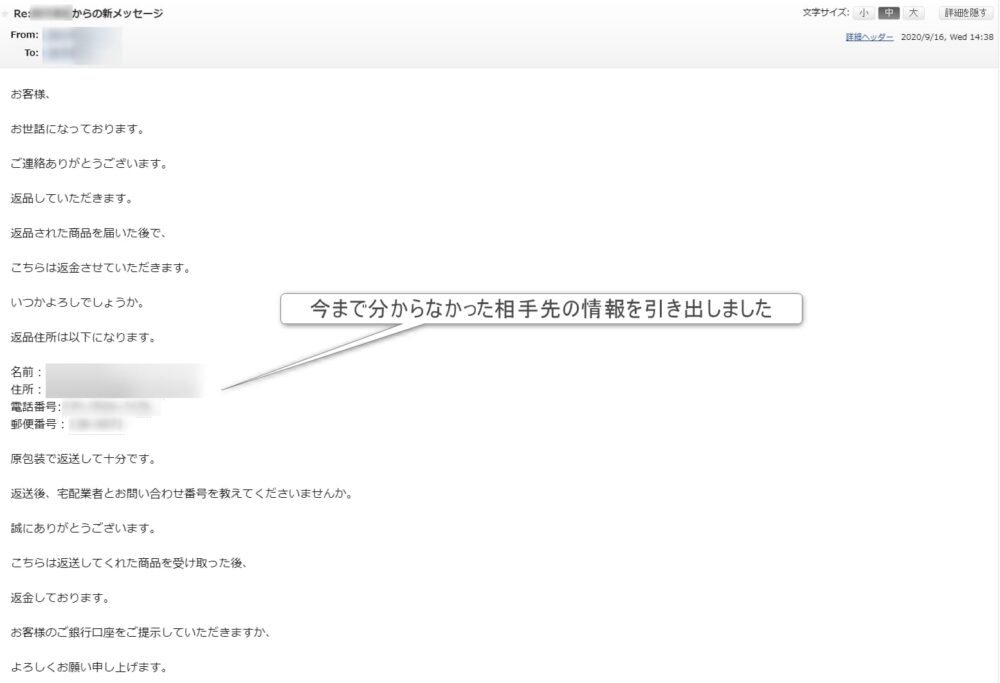
Task: Click the line よろしくお願い申し上げます。
Action: click(90, 667)
